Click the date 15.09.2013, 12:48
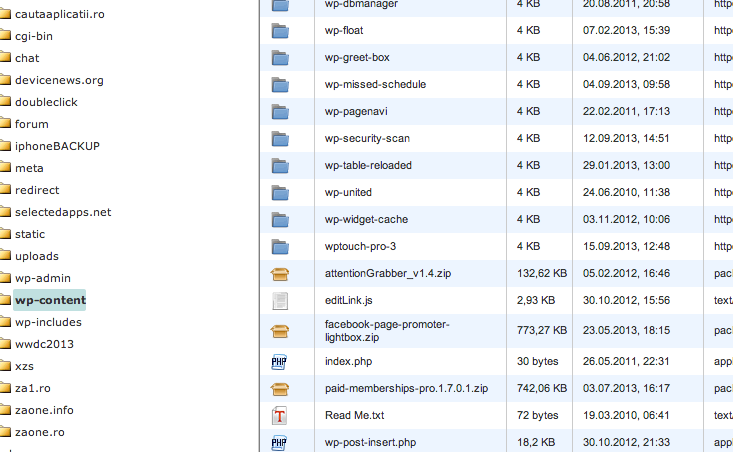 click(626, 246)
